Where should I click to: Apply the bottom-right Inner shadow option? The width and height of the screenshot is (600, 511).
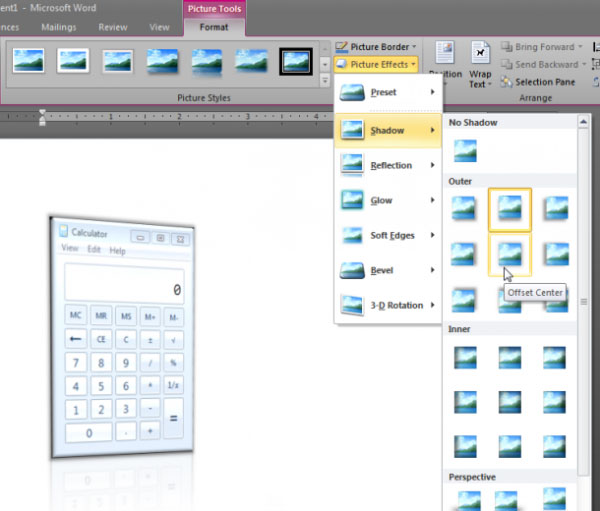pyautogui.click(x=554, y=446)
